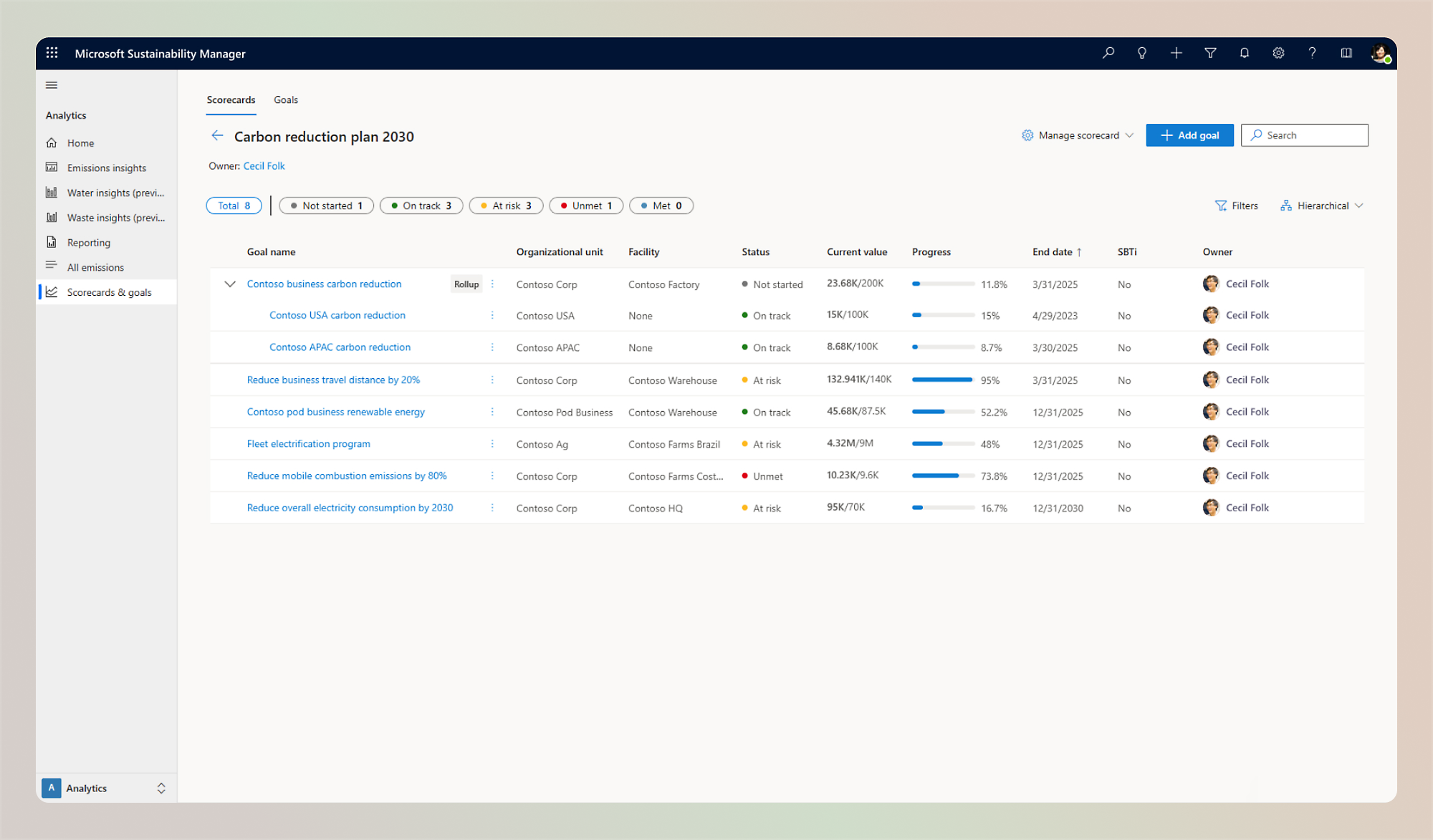1433x840 pixels.
Task: Open user profile avatar in top bar
Action: coord(1380,53)
